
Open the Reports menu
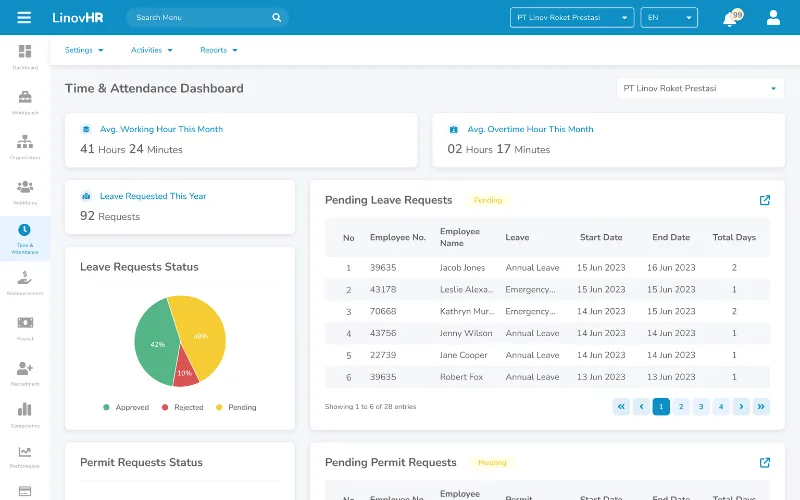coord(219,50)
